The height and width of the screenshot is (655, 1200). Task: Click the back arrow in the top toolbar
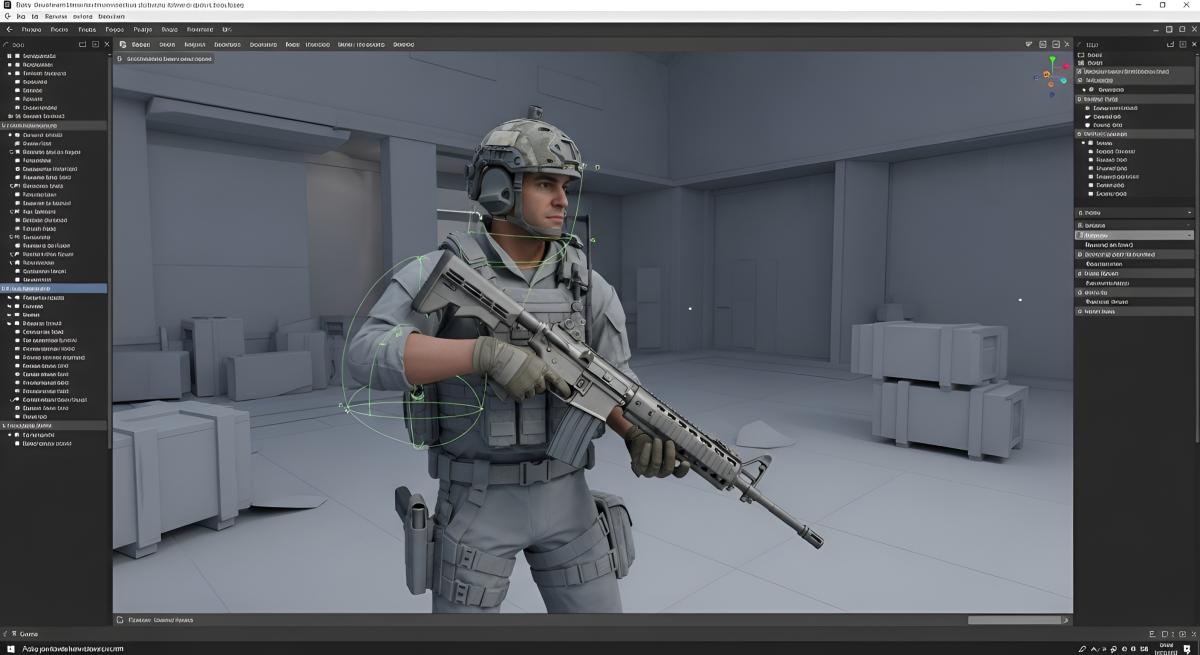coord(10,30)
